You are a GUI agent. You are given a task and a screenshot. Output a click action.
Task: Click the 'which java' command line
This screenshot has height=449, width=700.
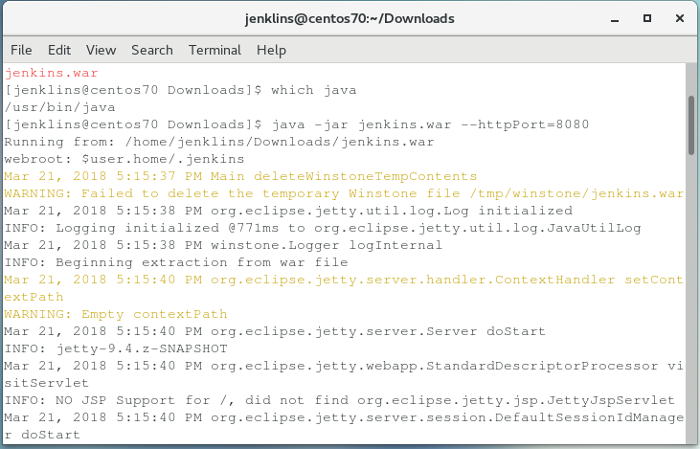point(180,90)
